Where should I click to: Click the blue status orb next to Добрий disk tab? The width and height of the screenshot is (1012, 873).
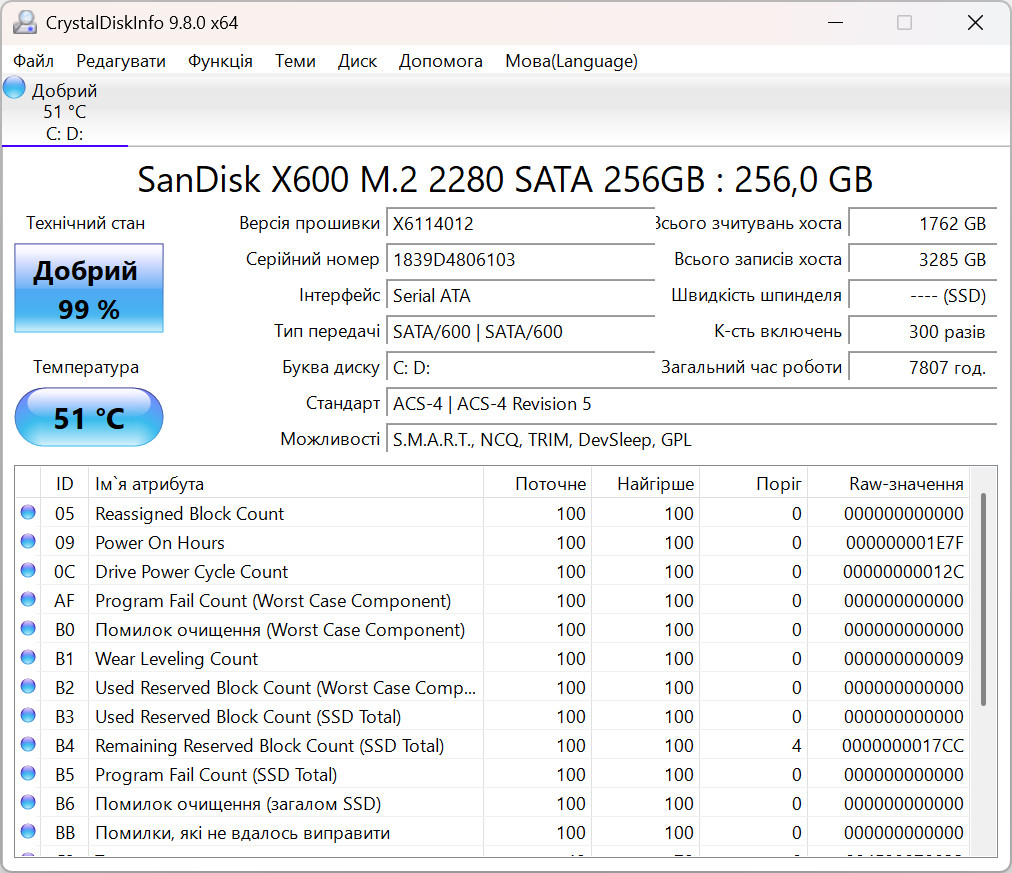coord(14,88)
